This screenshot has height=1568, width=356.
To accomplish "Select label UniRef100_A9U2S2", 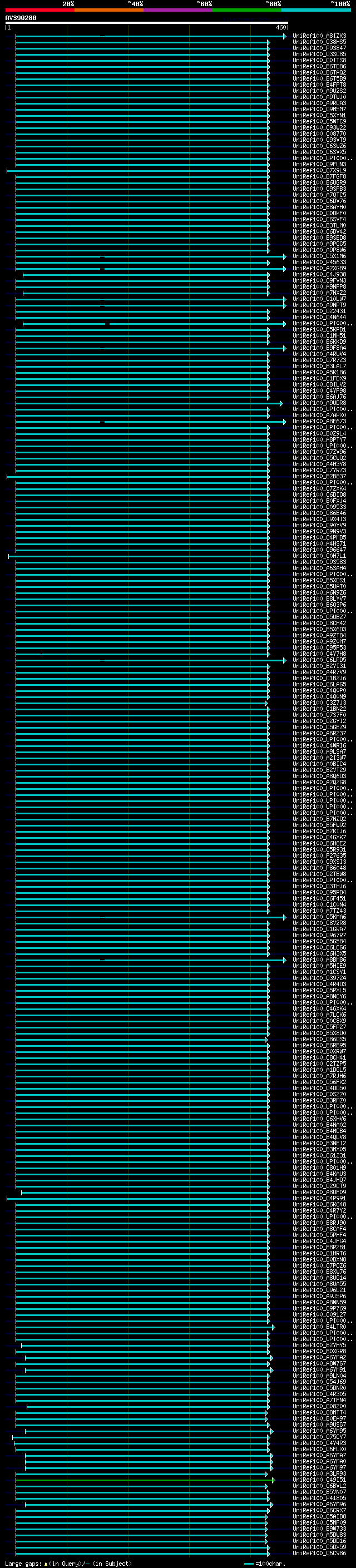I will [x=319, y=91].
